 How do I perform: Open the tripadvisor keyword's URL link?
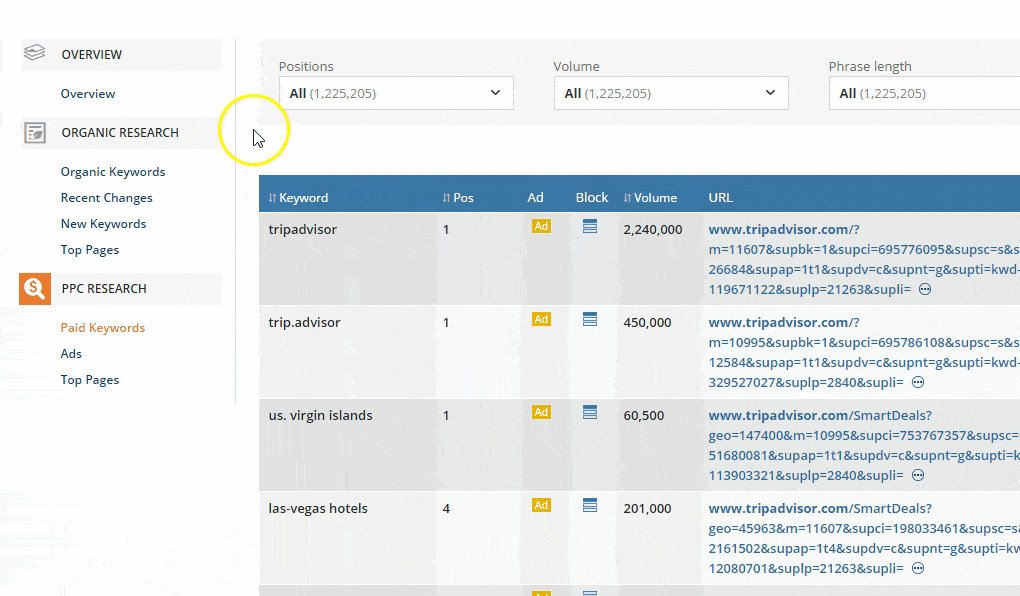click(x=864, y=259)
